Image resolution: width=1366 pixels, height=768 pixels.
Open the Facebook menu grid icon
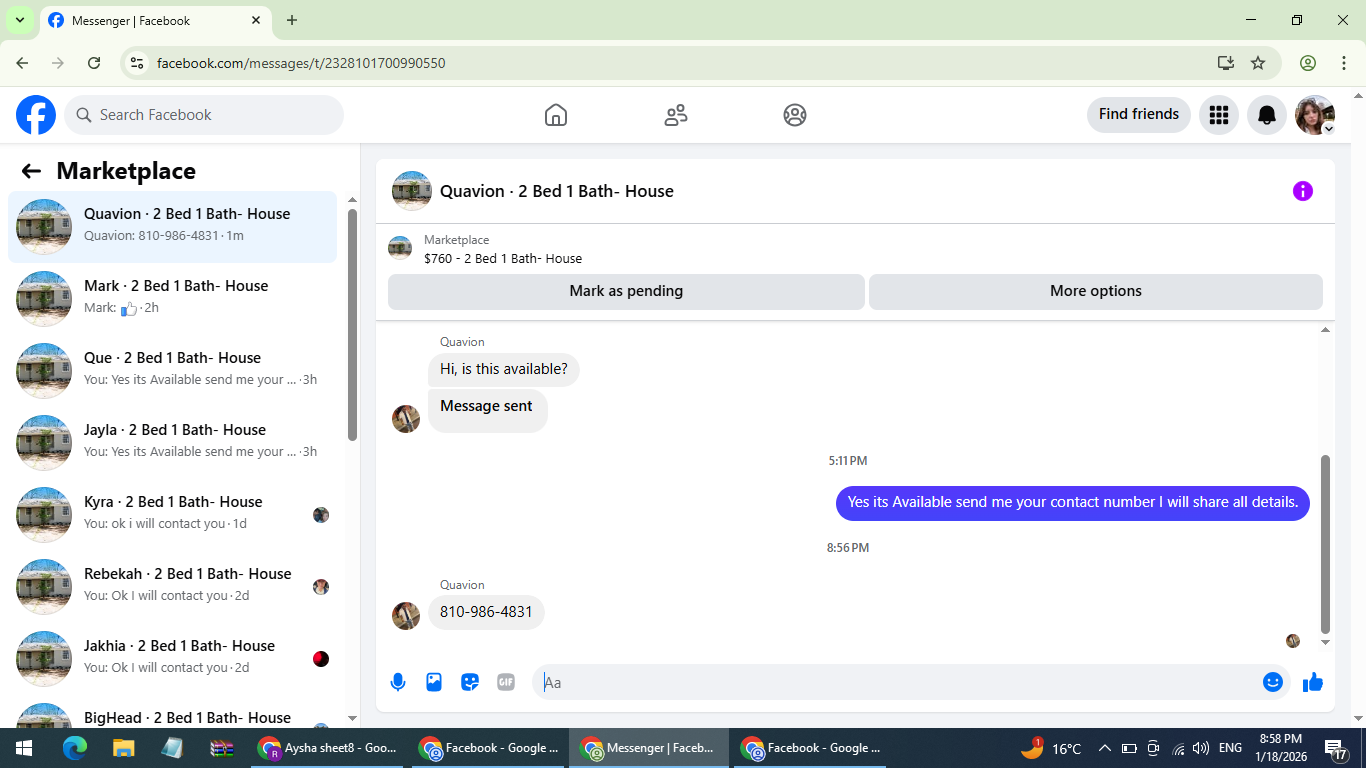(1218, 115)
